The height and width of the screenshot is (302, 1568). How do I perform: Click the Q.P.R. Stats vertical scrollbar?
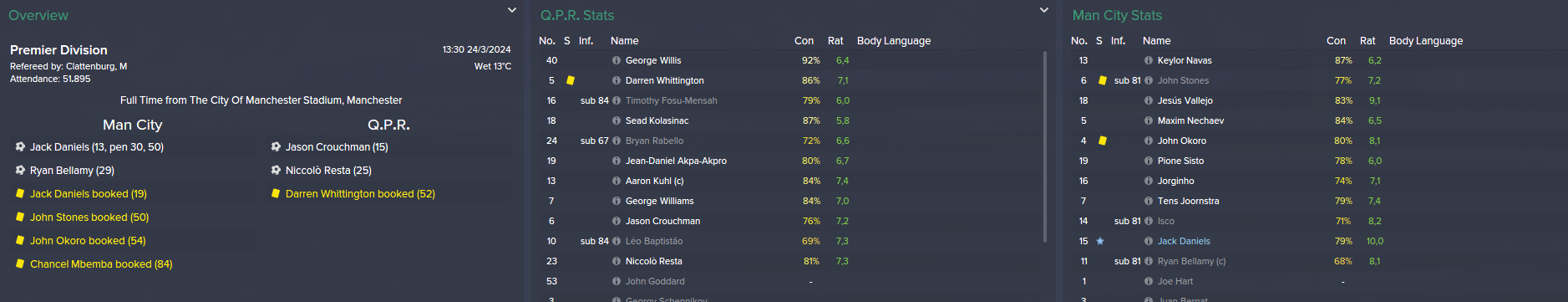click(x=1045, y=147)
